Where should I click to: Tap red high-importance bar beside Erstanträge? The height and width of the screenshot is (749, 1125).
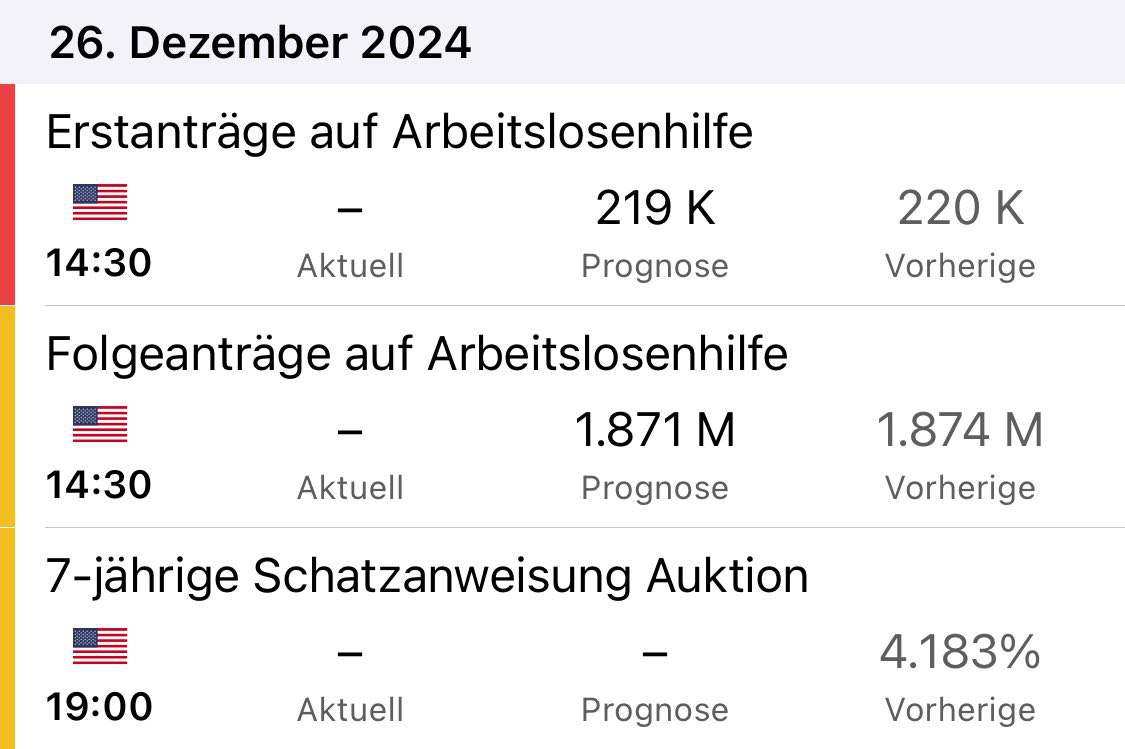pyautogui.click(x=7, y=194)
